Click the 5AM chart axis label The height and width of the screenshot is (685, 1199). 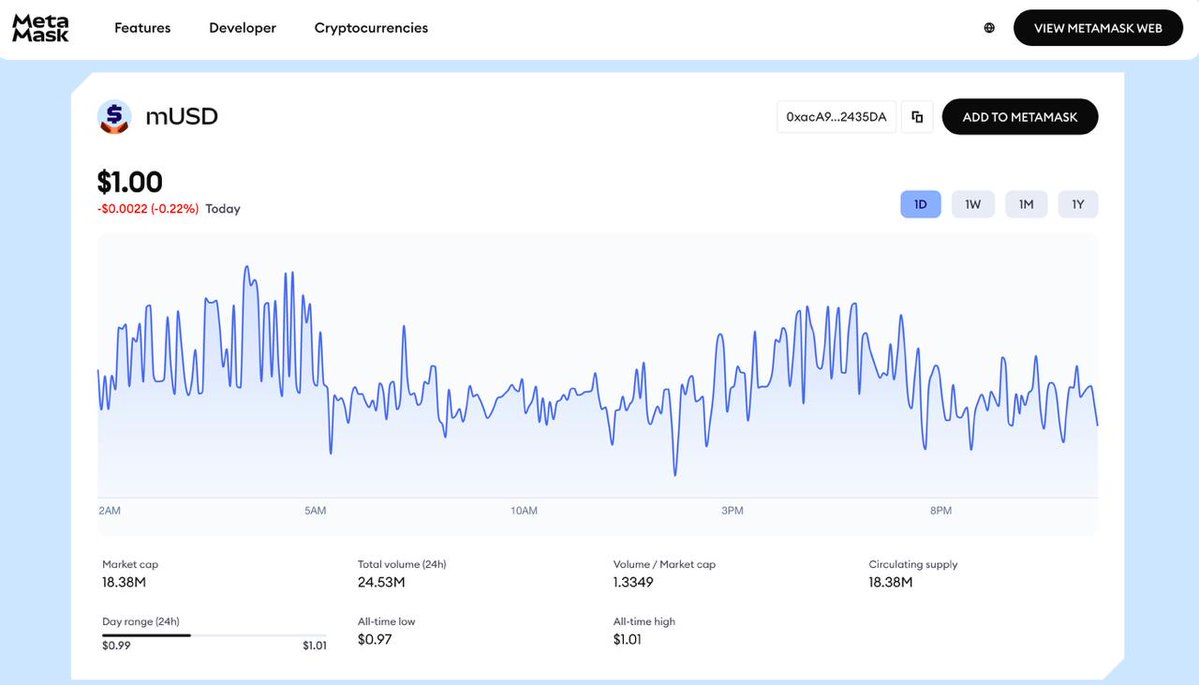(315, 511)
